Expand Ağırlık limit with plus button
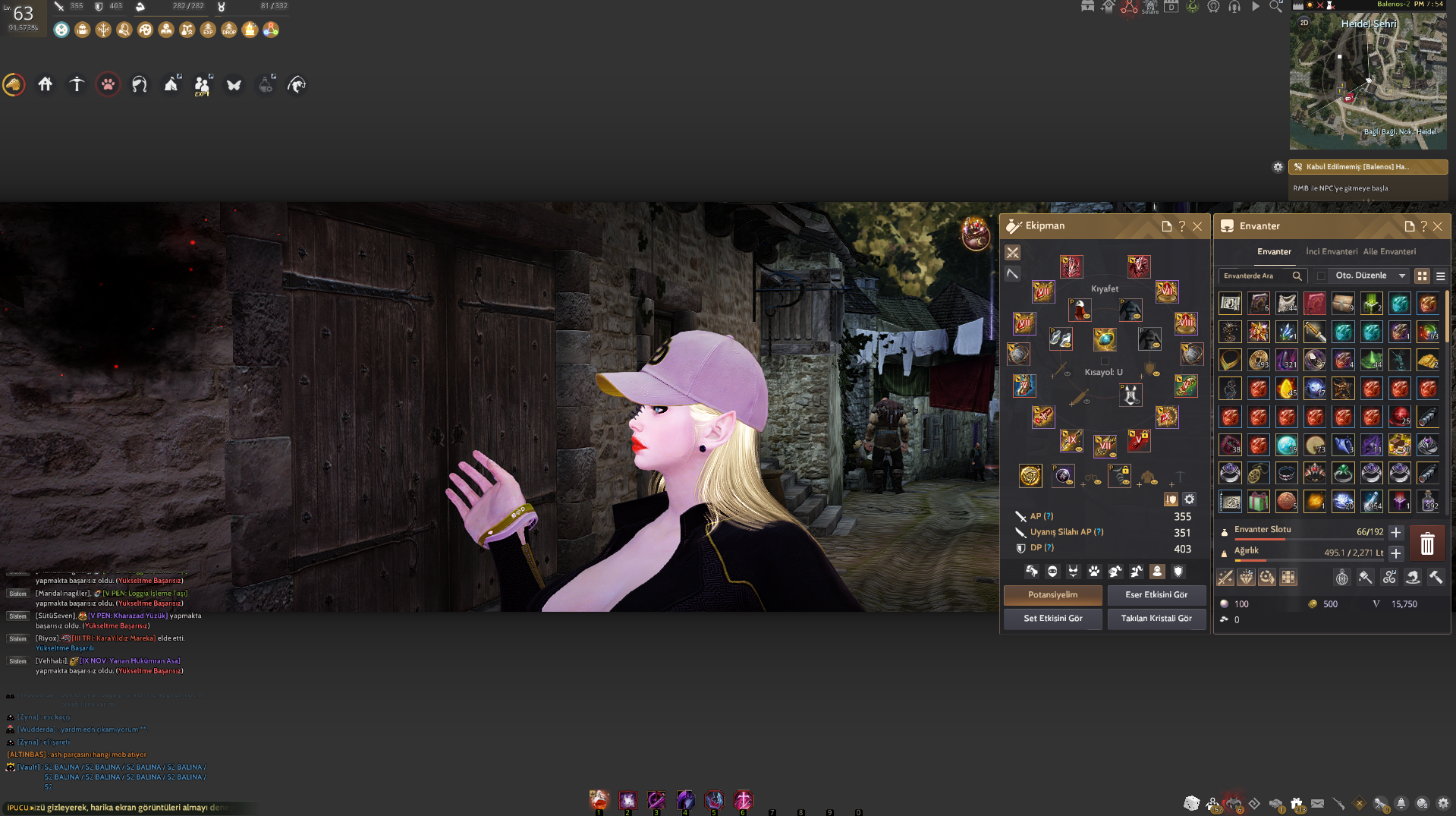 1396,553
